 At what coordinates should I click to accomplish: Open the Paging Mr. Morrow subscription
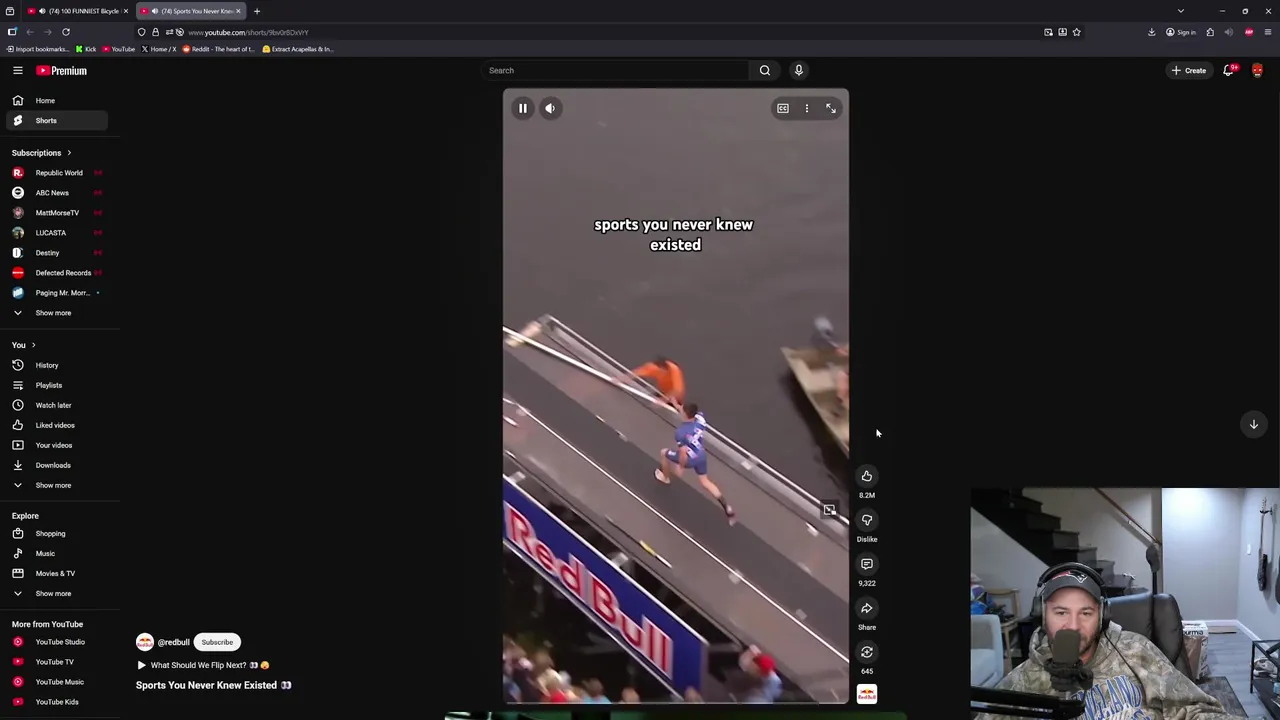tap(55, 293)
